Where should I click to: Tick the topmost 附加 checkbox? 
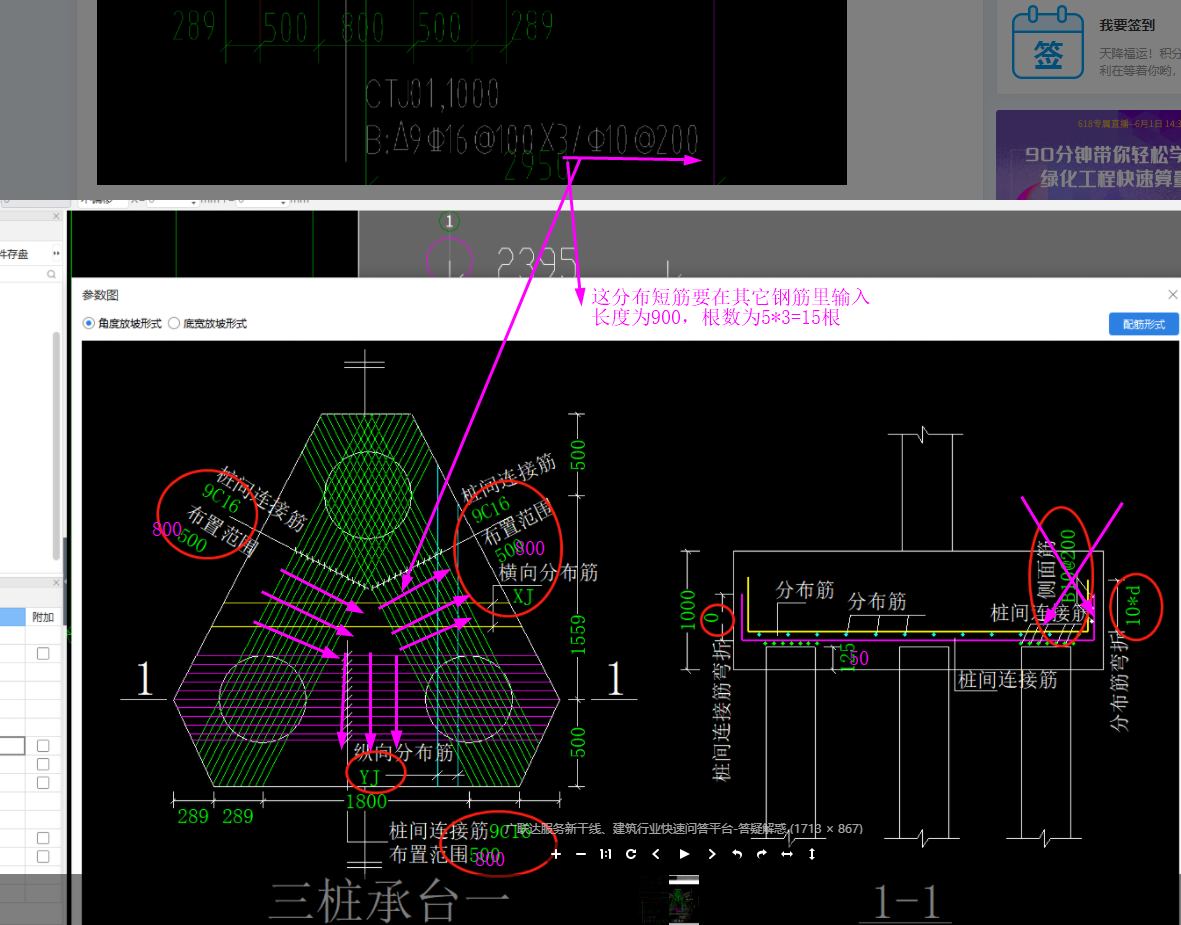point(43,654)
